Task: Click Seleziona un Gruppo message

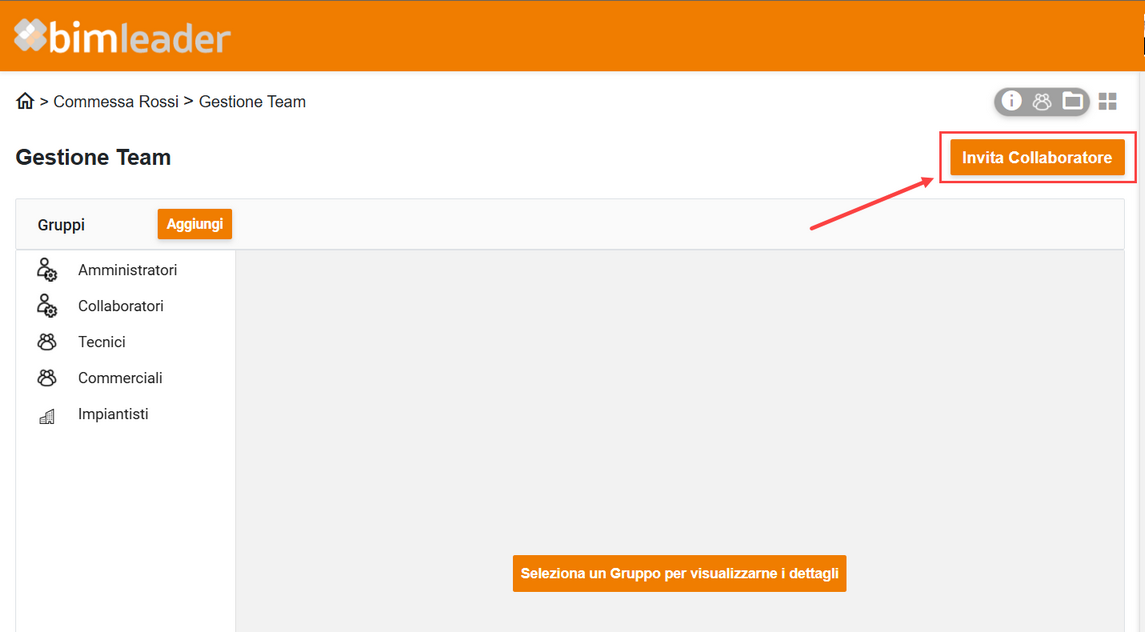Action: [x=679, y=574]
